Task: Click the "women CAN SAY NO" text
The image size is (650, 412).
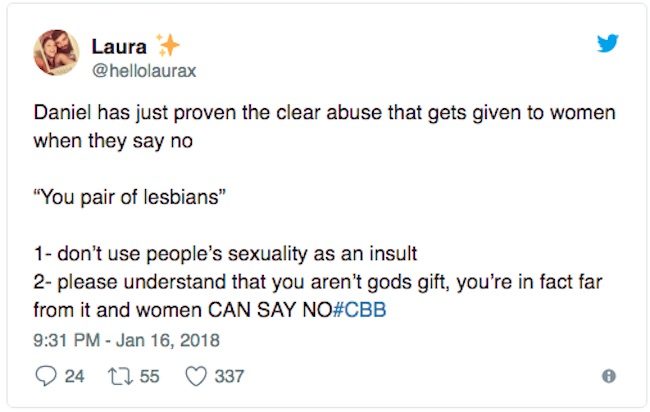Action: 235,310
